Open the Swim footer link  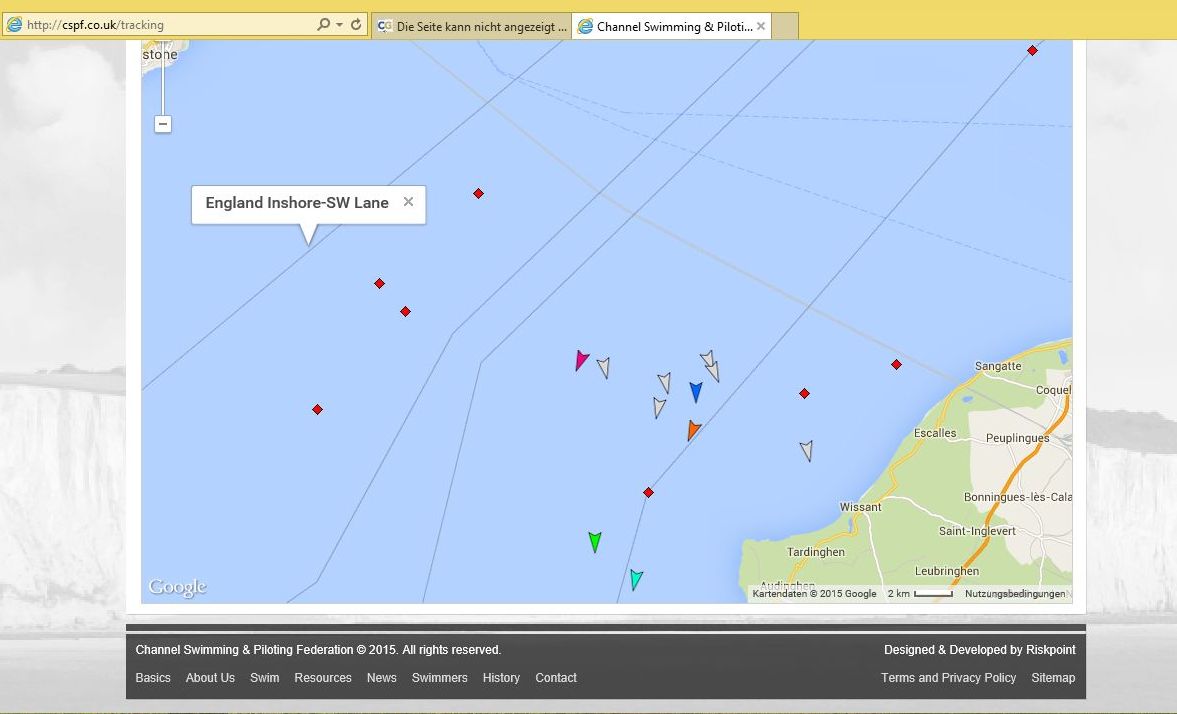tap(264, 677)
